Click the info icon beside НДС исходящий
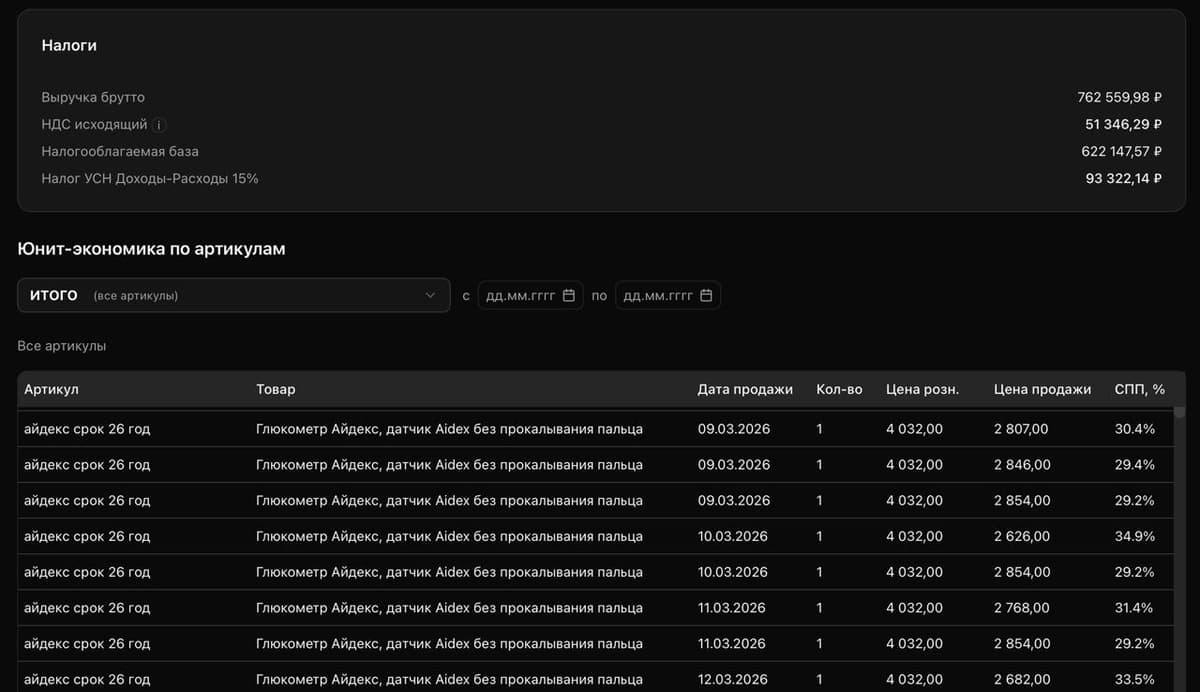Image resolution: width=1200 pixels, height=692 pixels. 160,125
